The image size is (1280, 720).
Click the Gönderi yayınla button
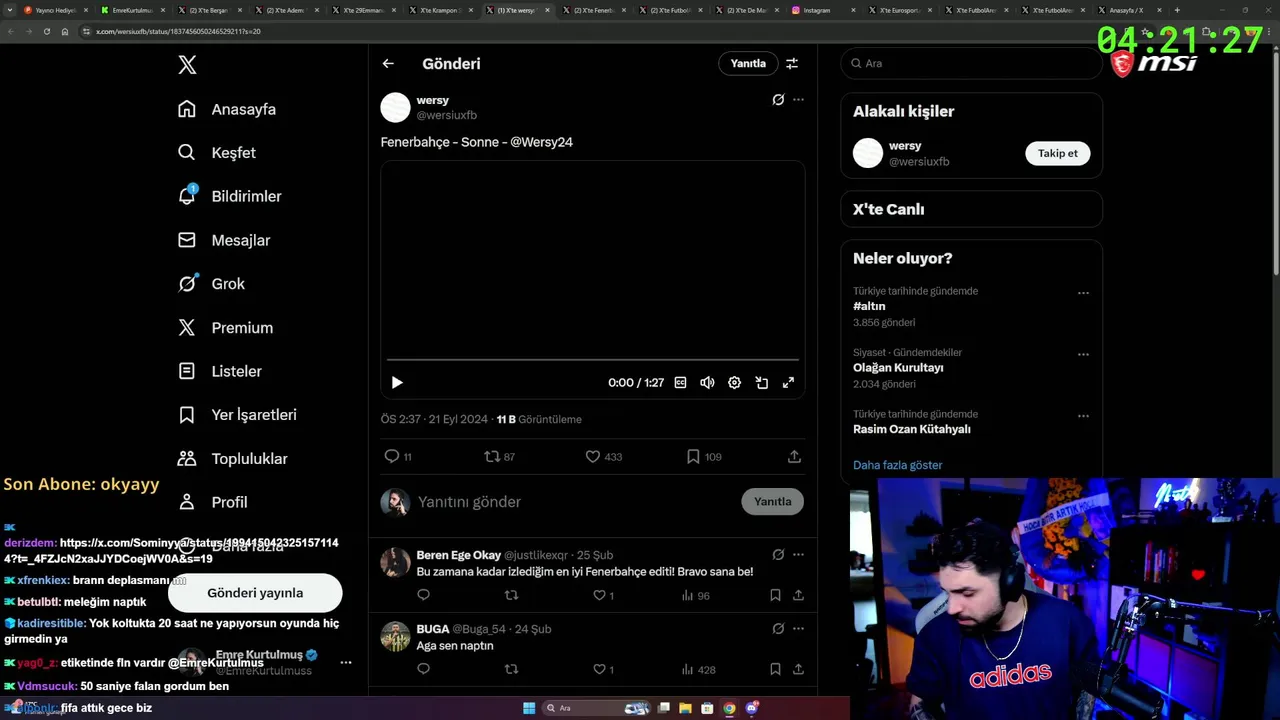(x=255, y=593)
